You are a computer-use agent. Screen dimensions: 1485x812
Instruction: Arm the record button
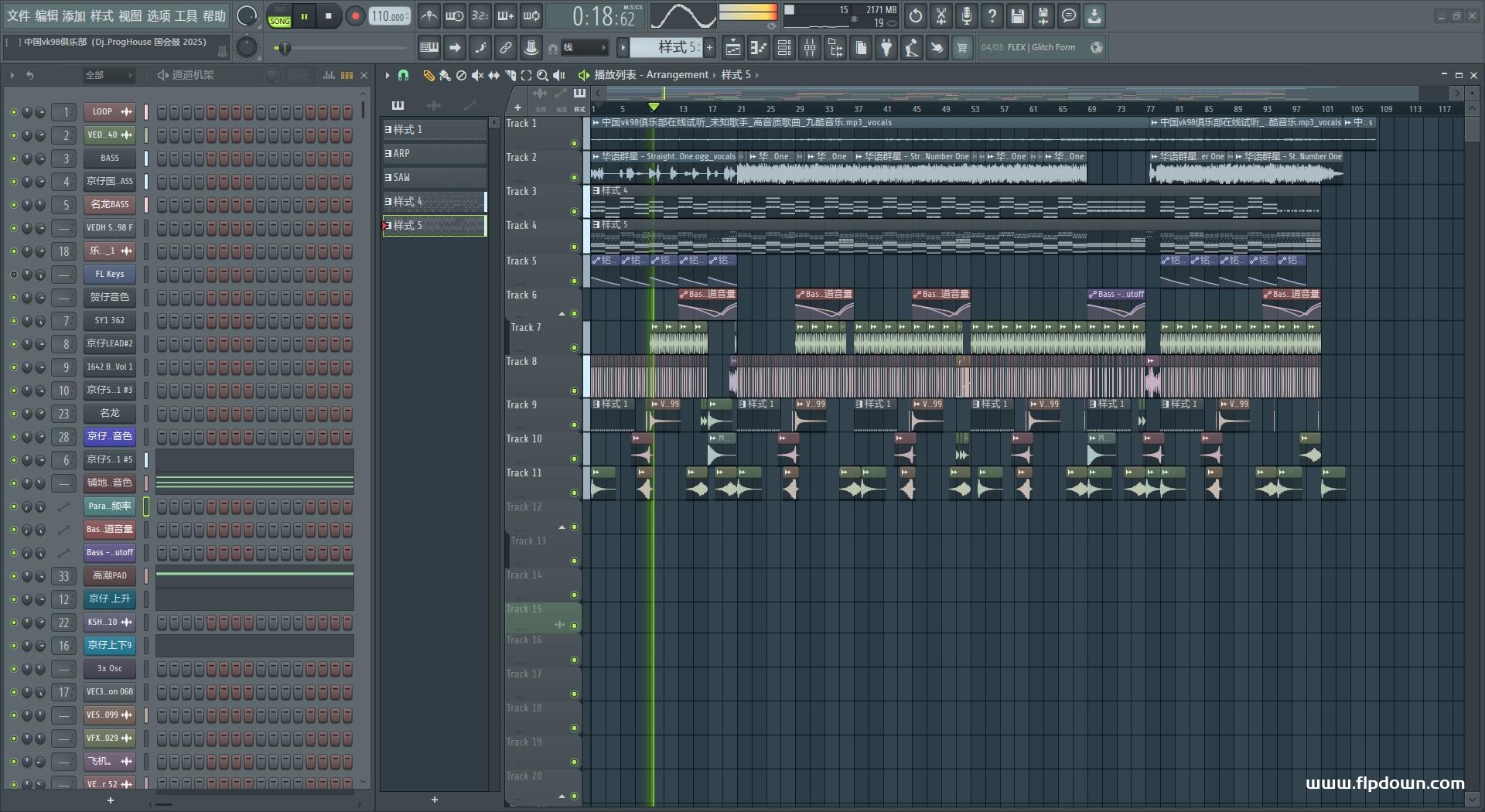pyautogui.click(x=355, y=16)
